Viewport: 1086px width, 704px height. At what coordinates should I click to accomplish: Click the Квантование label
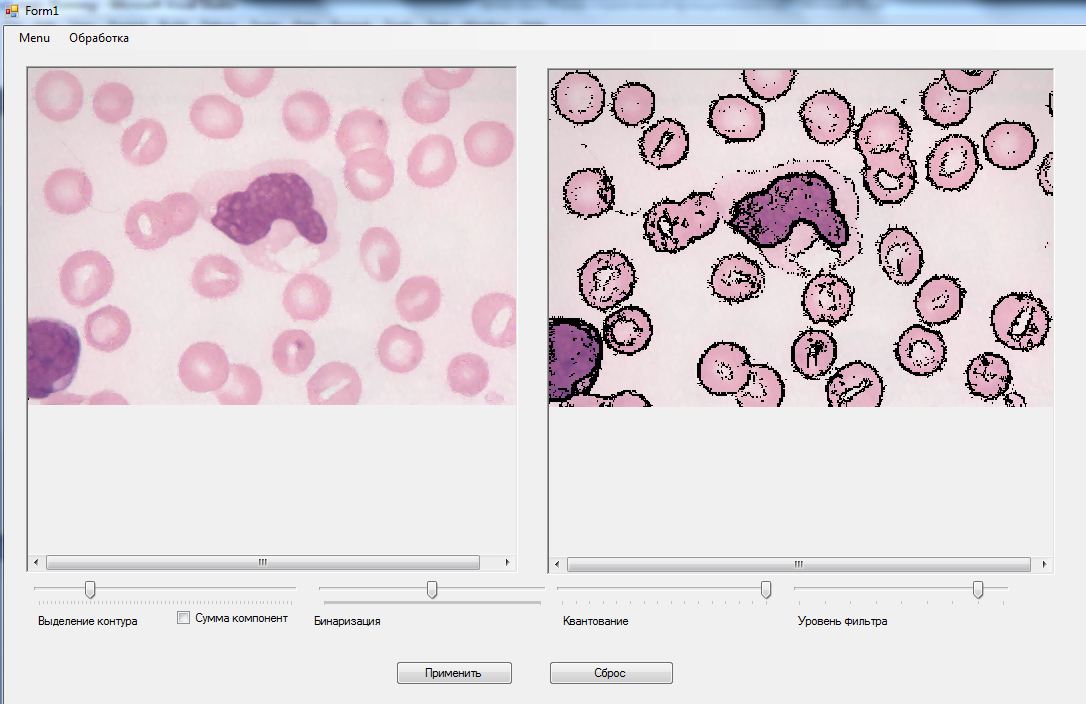tap(596, 622)
